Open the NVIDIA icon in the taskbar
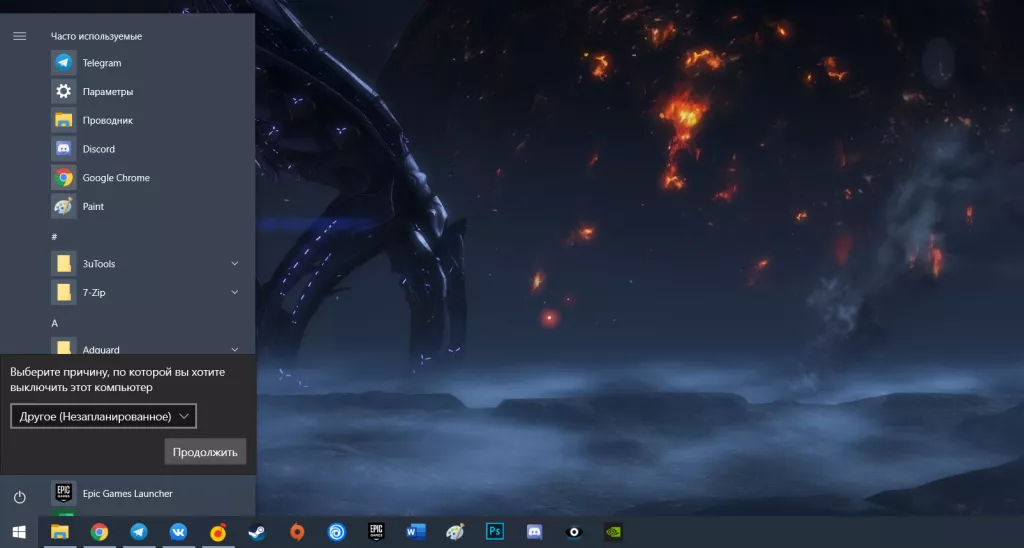 coord(613,532)
